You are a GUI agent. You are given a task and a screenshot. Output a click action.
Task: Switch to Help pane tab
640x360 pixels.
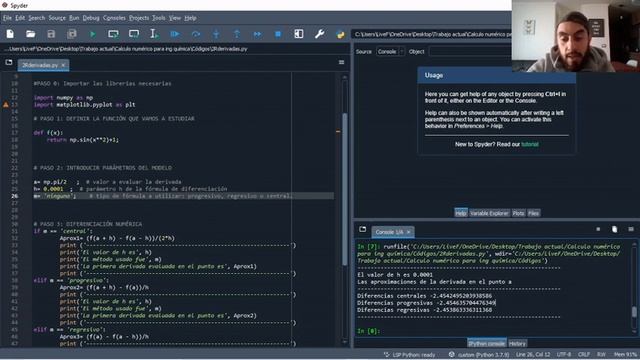point(461,213)
